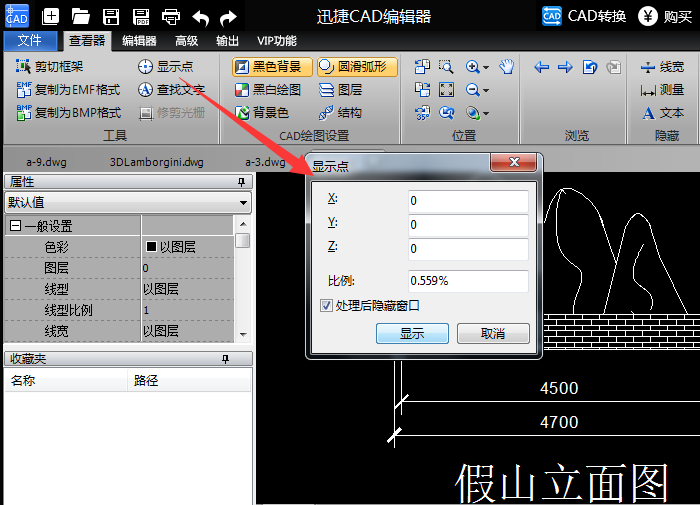
Task: Select the 剪切框架 tool
Action: pos(50,67)
